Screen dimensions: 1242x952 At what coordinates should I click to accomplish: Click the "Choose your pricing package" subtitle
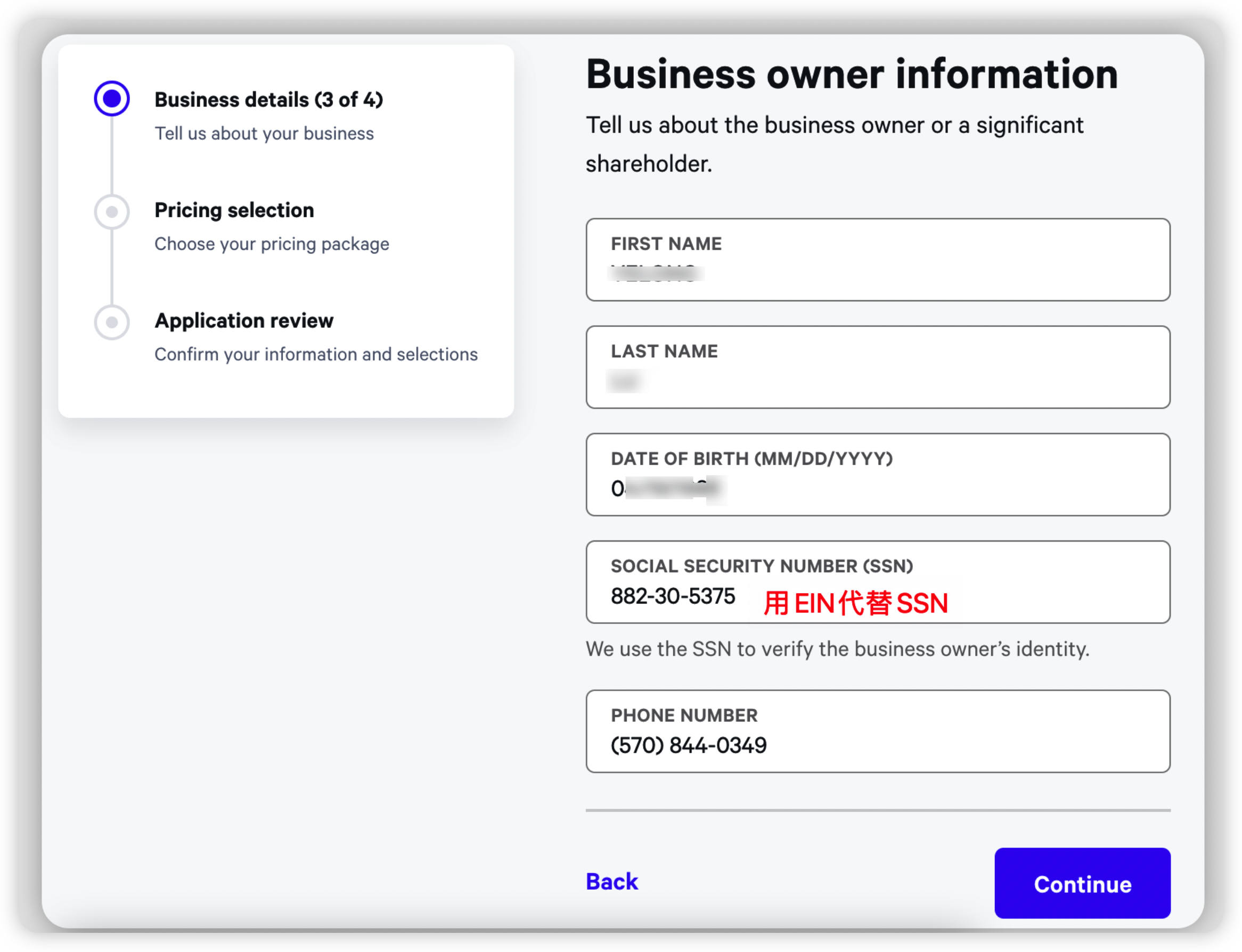272,244
